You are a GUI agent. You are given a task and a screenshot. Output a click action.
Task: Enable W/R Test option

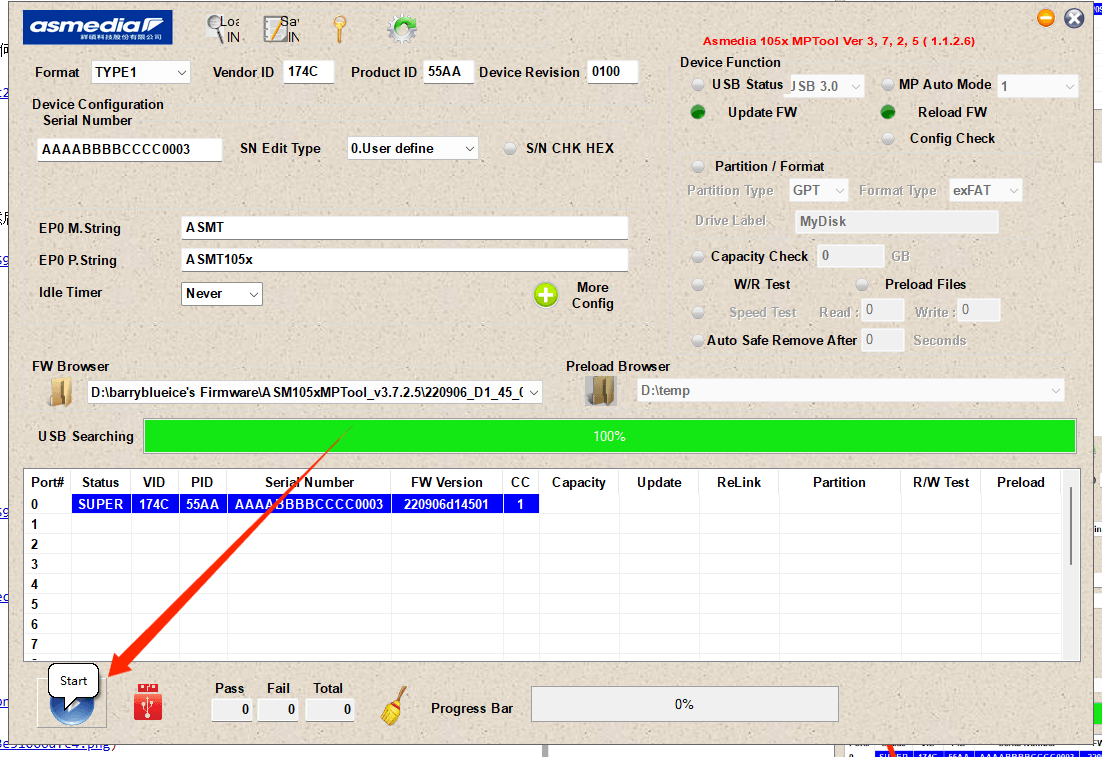click(x=697, y=285)
